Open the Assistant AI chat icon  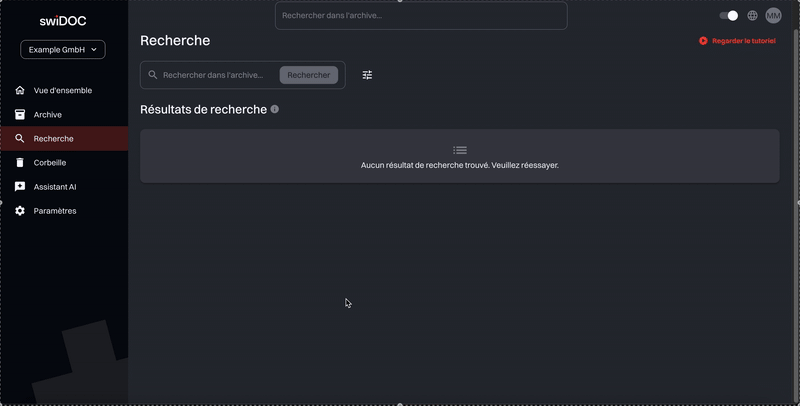pos(20,187)
